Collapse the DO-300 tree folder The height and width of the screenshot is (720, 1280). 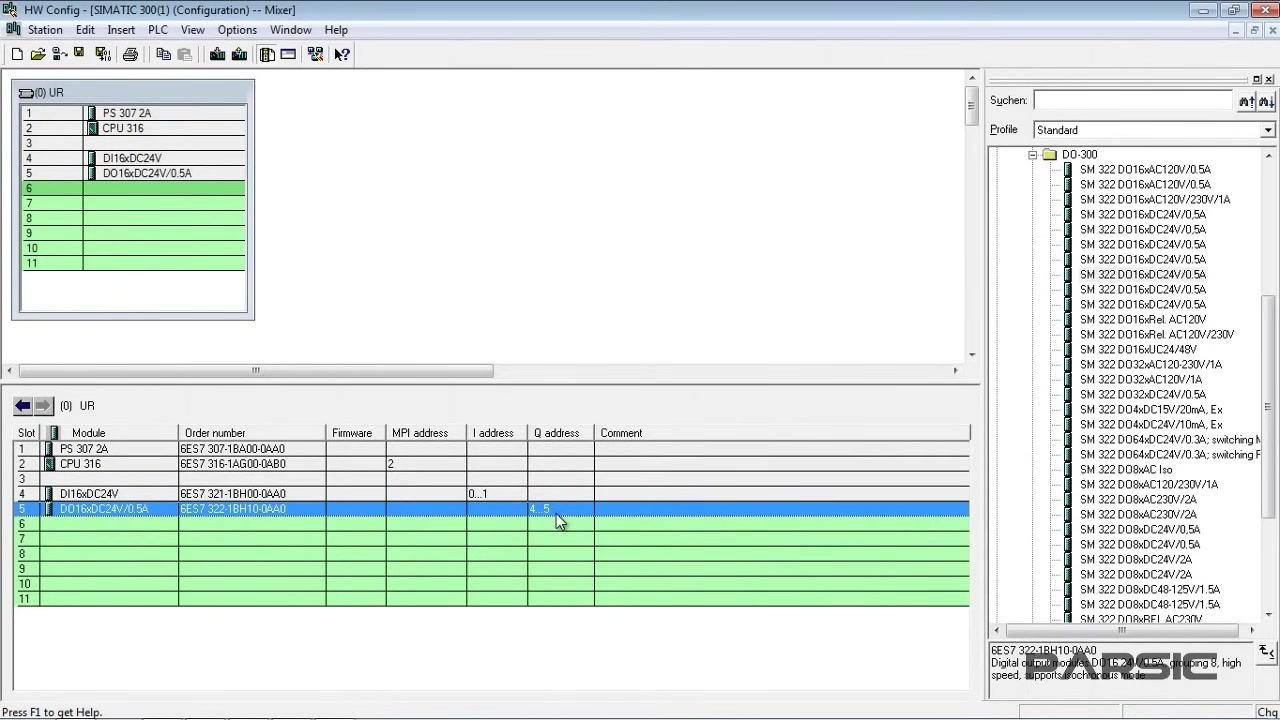pos(1032,155)
